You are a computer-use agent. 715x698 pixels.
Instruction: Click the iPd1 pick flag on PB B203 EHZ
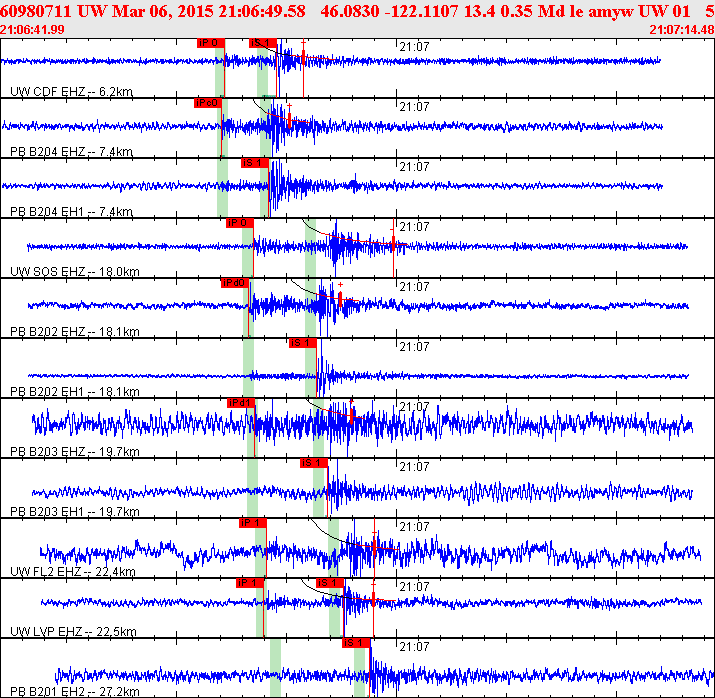click(241, 403)
